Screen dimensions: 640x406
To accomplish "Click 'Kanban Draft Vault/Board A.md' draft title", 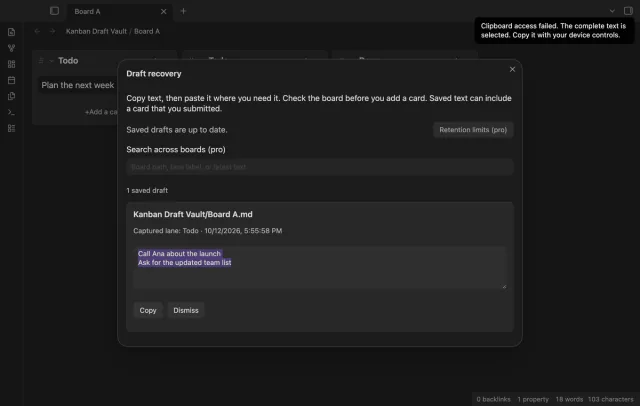I will (193, 214).
